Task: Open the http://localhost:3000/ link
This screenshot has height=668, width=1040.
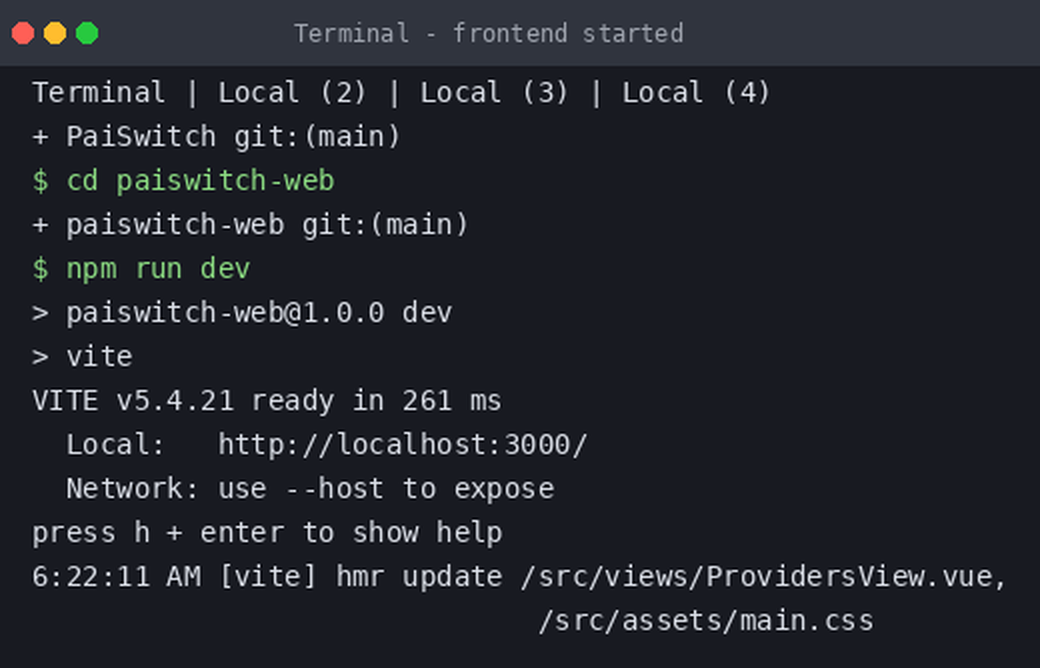Action: click(x=403, y=444)
